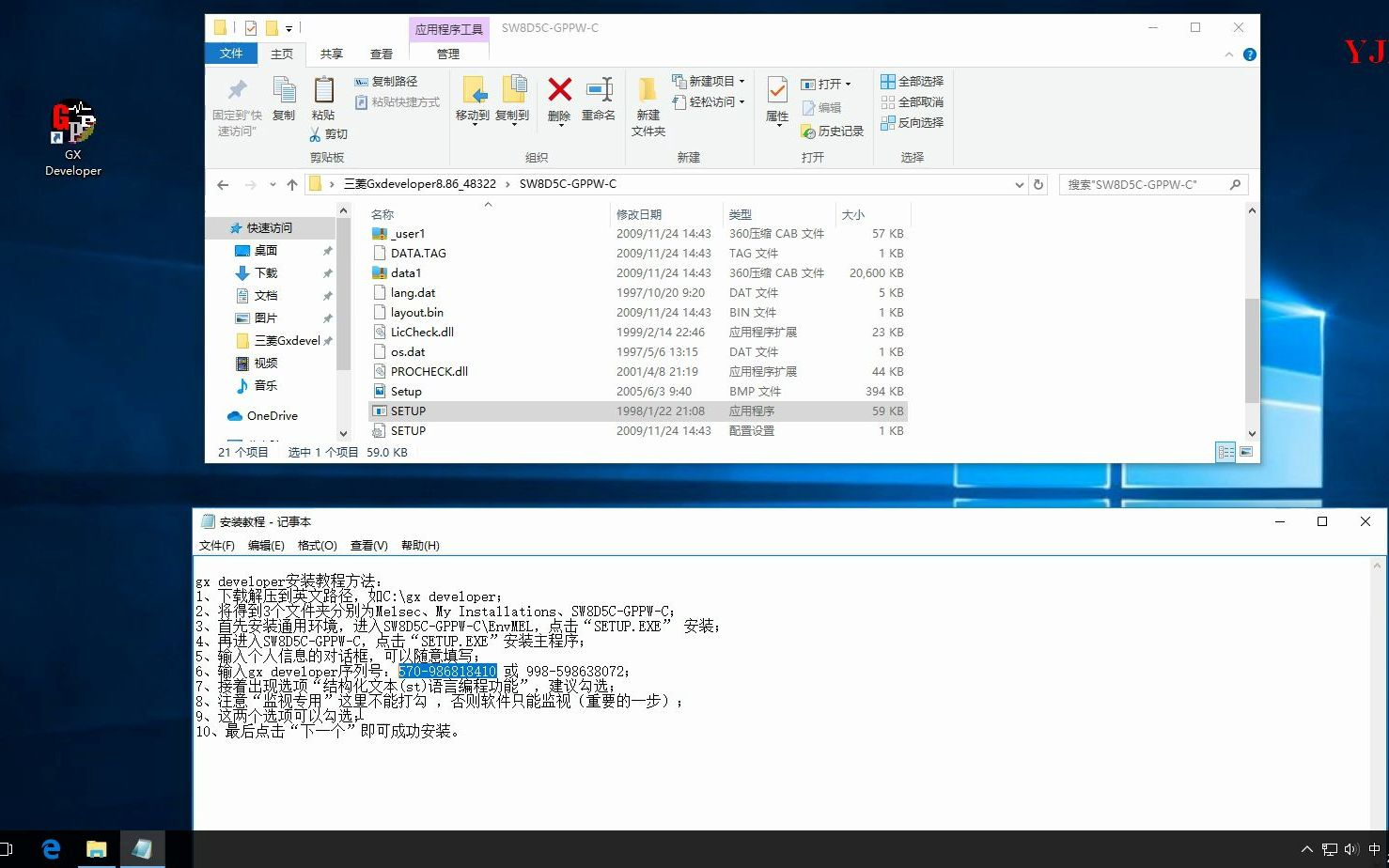Open the 新建项目 dropdown arrow
Viewport: 1389px width, 868px height.
(743, 81)
